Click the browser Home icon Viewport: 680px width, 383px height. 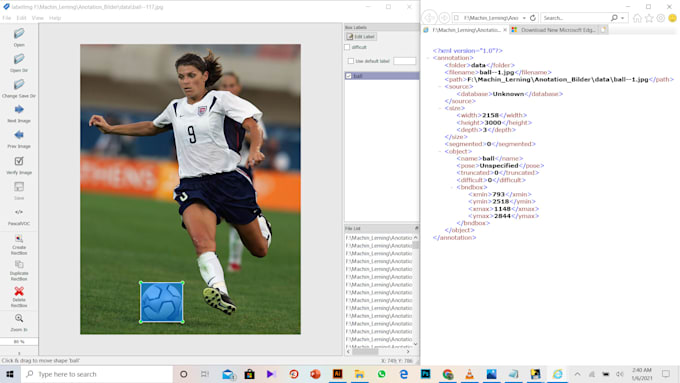click(x=637, y=18)
